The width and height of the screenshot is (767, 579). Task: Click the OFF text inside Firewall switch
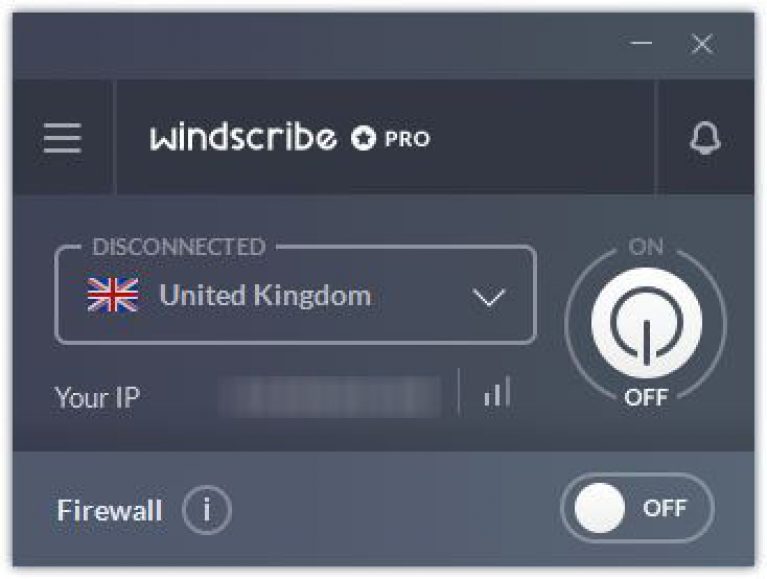(x=665, y=508)
